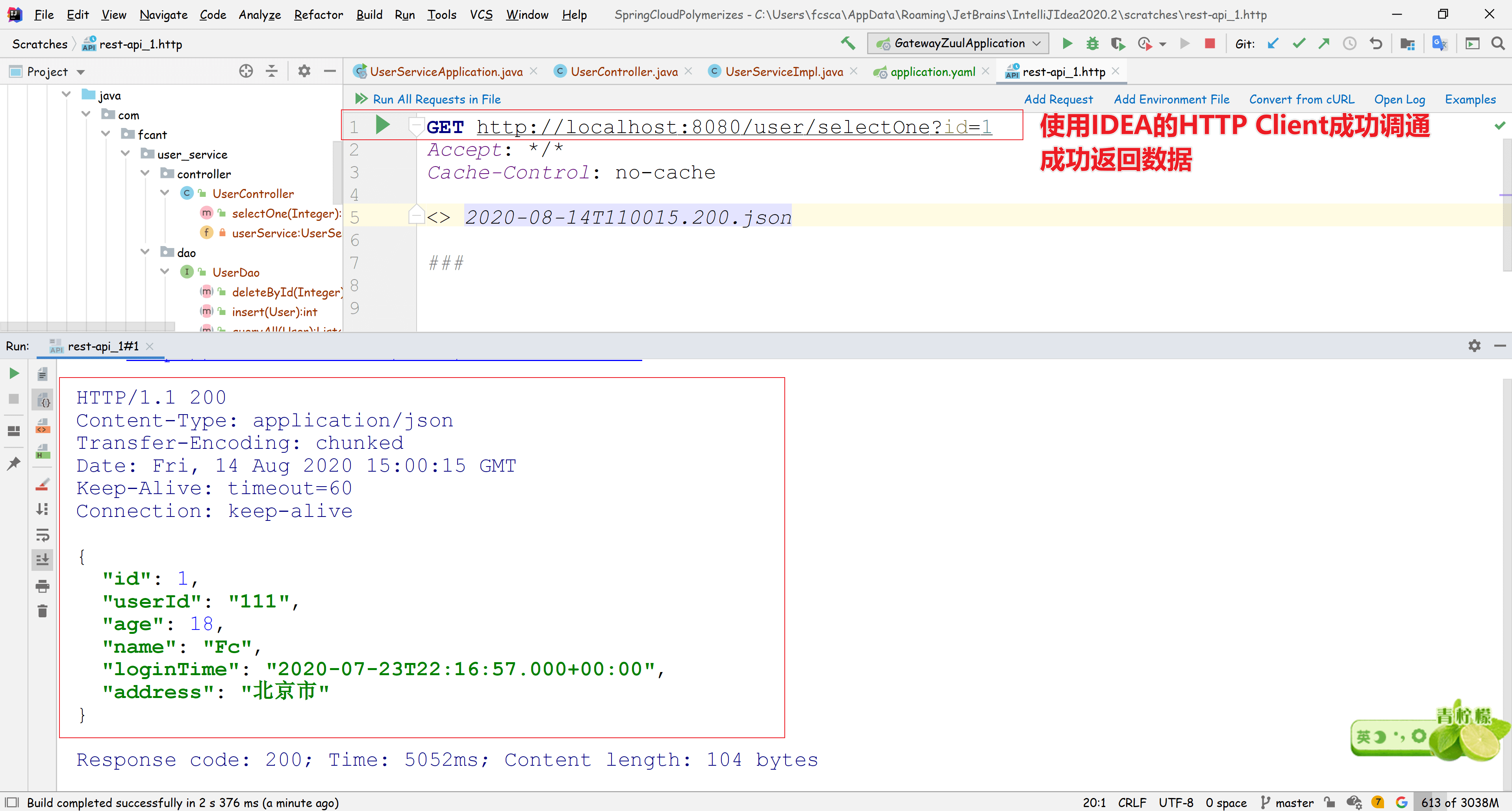Clear run output with trash icon

tap(42, 611)
